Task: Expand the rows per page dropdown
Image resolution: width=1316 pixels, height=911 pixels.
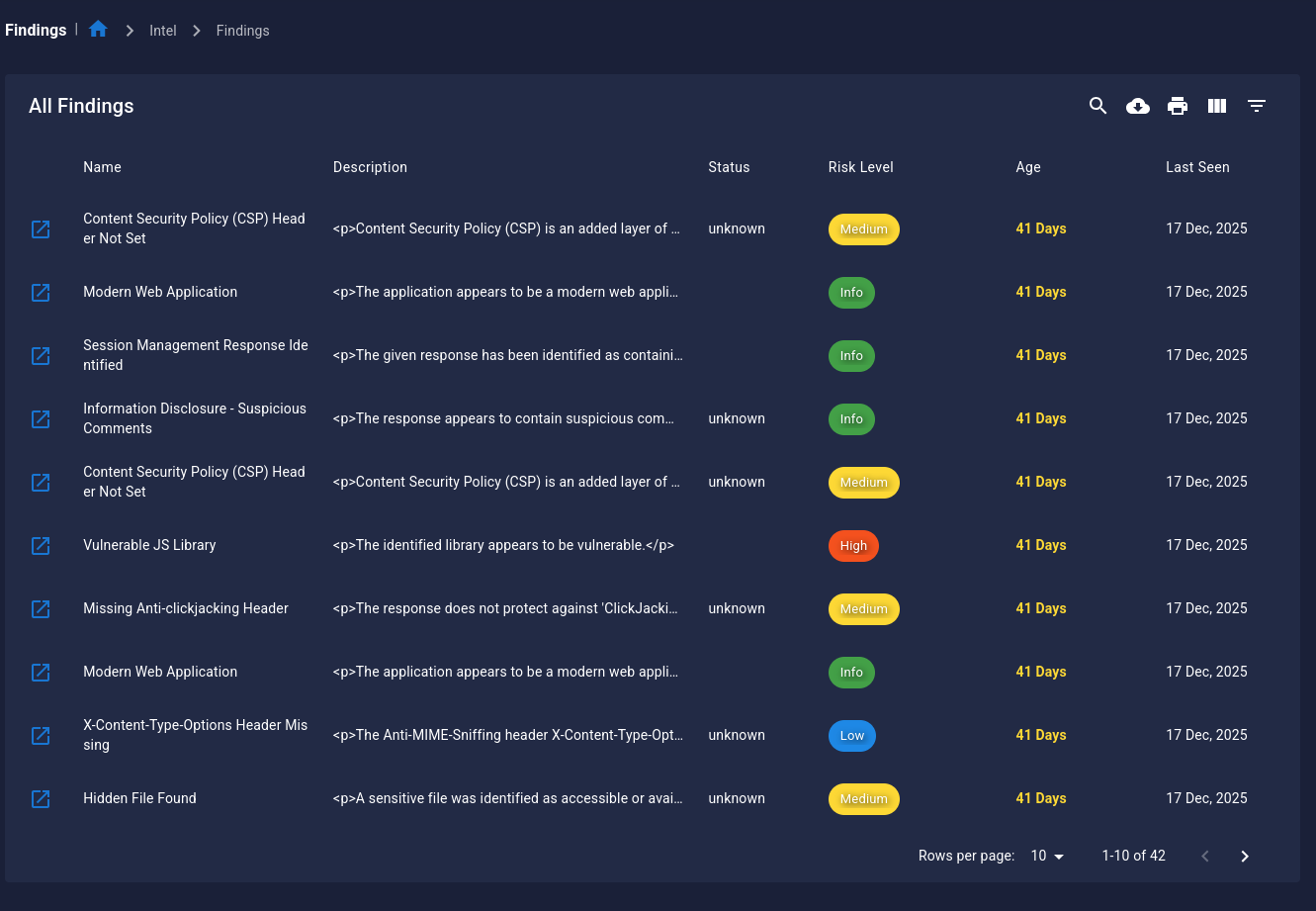Action: point(1047,856)
